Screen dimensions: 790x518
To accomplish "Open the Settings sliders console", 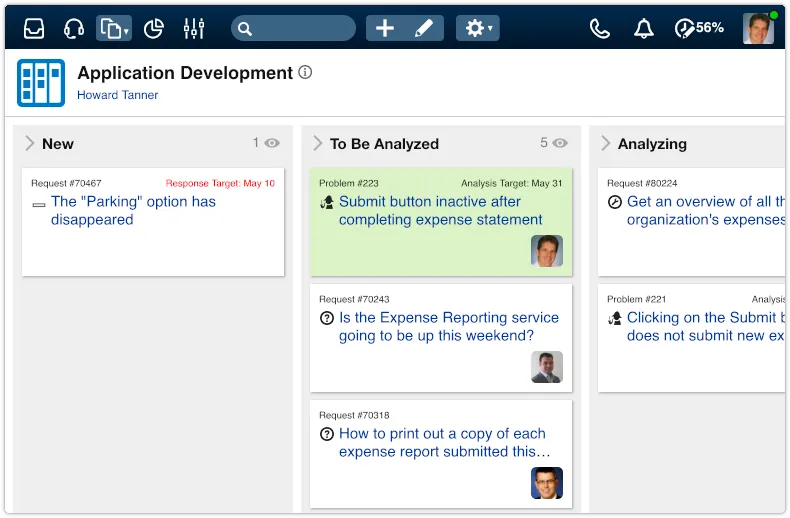I will click(x=194, y=28).
